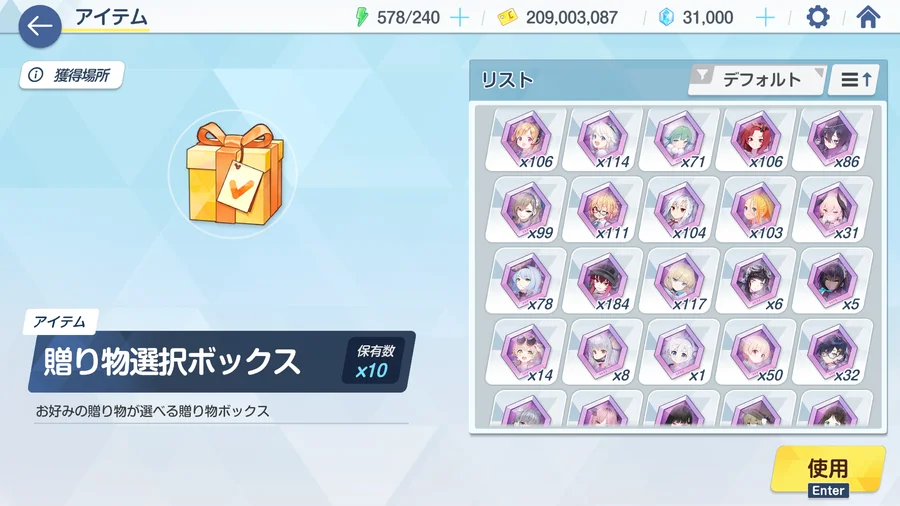Select the character shard with x114
Image resolution: width=900 pixels, height=506 pixels.
(x=602, y=139)
